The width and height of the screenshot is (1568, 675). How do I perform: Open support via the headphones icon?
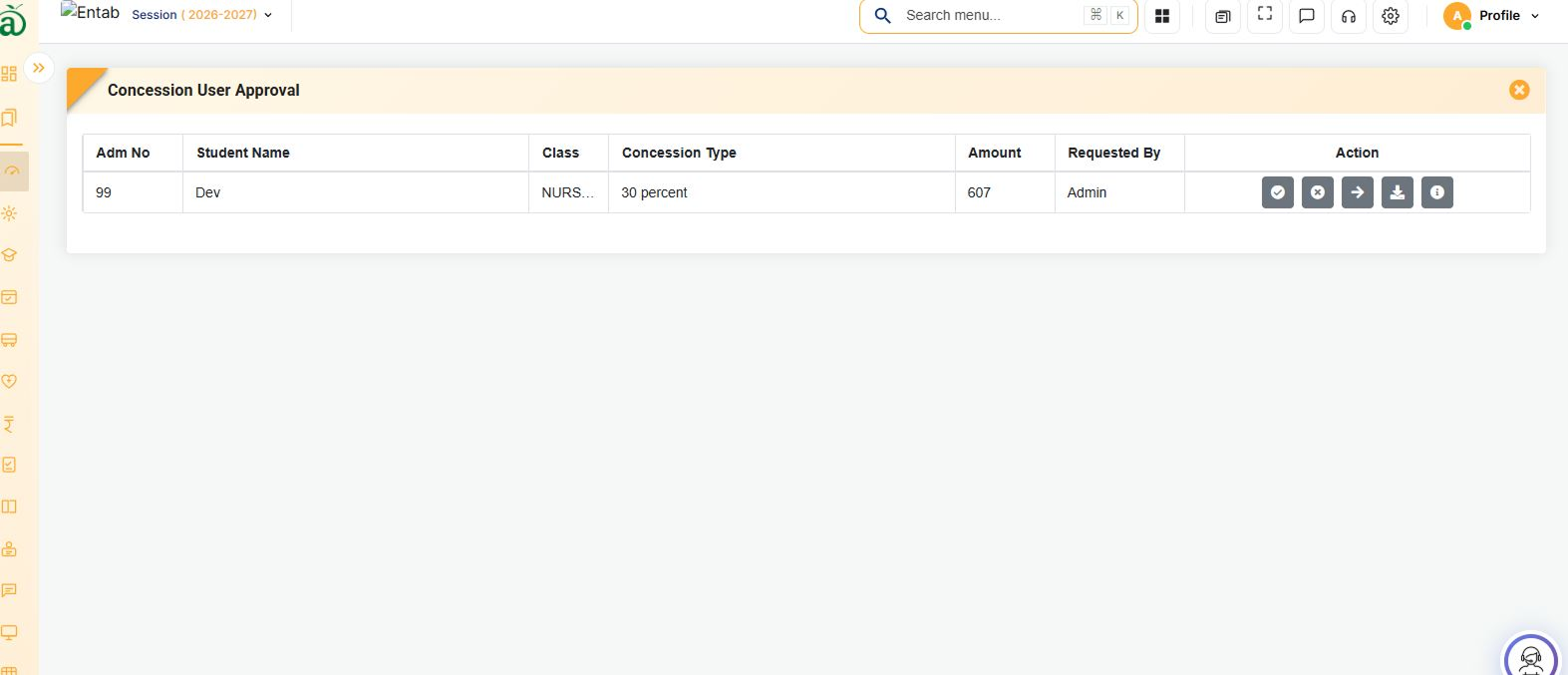click(x=1349, y=16)
